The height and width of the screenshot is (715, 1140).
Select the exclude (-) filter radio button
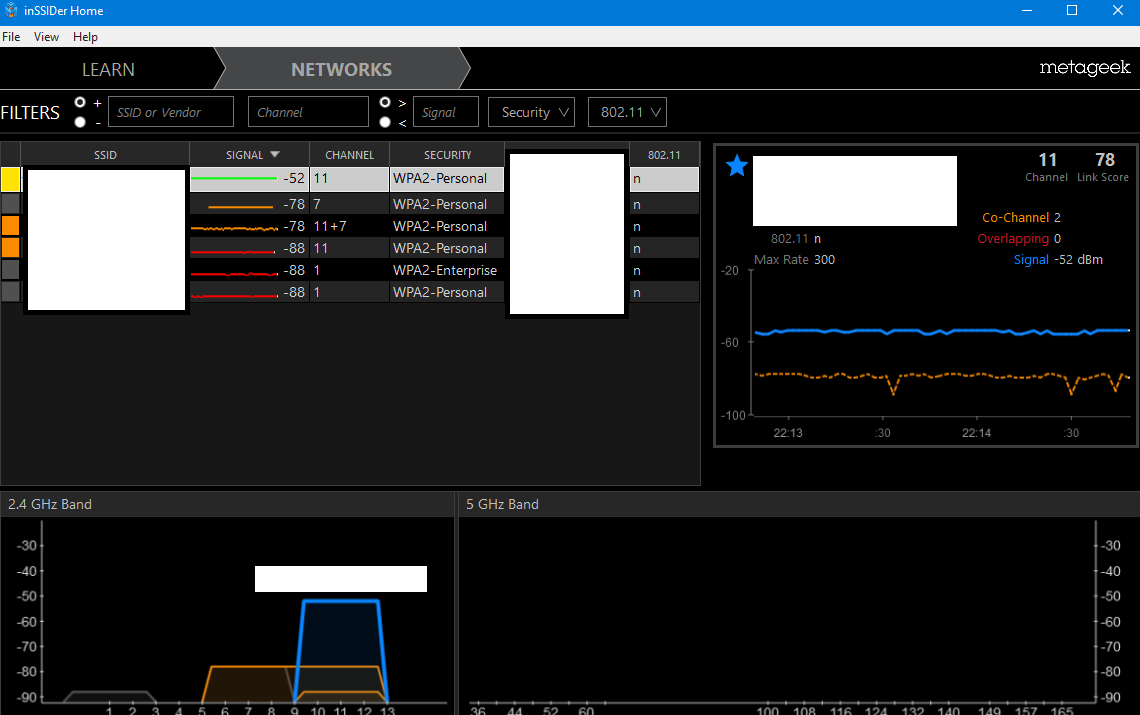80,122
